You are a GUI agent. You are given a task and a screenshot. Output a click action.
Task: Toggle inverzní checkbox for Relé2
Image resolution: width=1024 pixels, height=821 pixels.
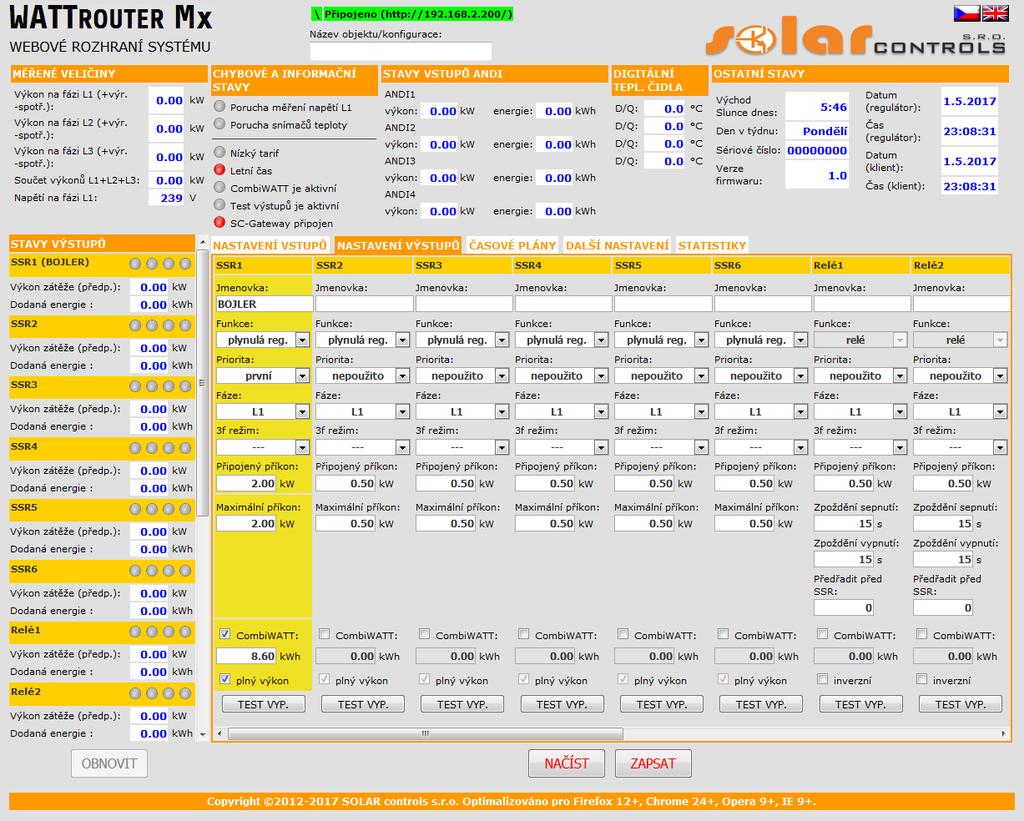[921, 679]
